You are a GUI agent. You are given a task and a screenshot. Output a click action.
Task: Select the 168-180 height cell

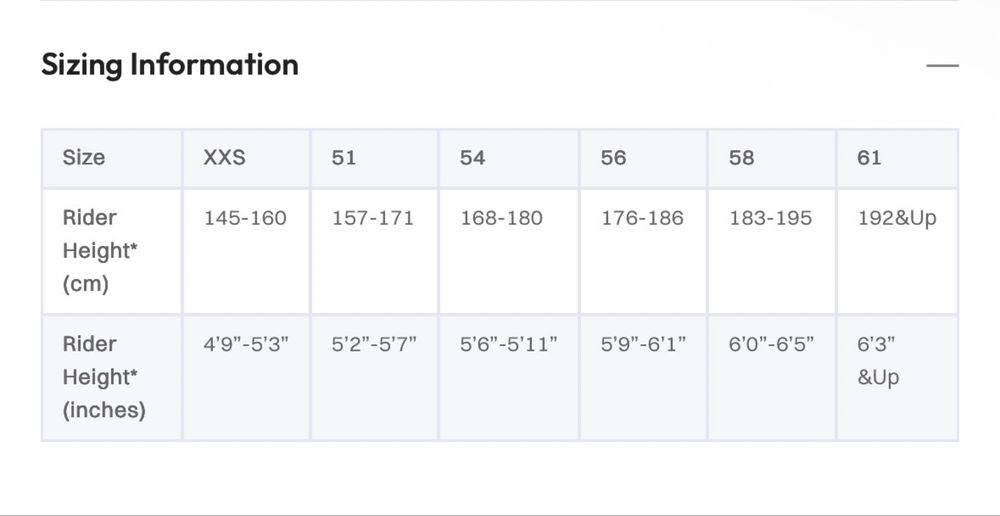coord(501,218)
